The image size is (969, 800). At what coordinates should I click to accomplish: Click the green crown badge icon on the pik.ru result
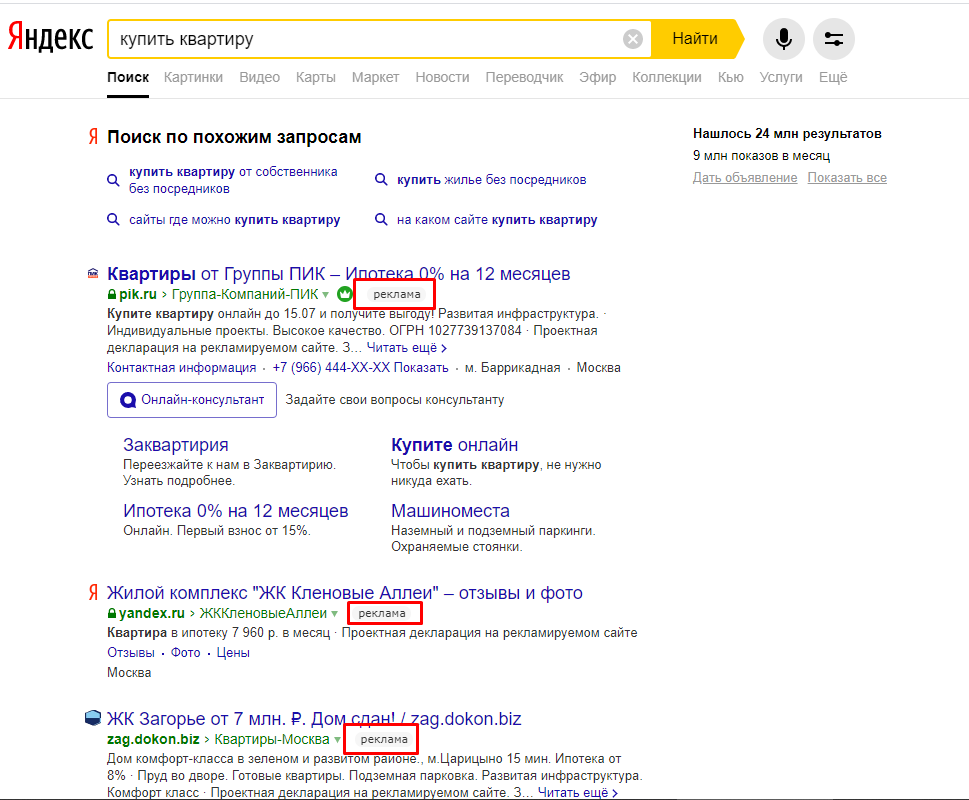tap(345, 294)
